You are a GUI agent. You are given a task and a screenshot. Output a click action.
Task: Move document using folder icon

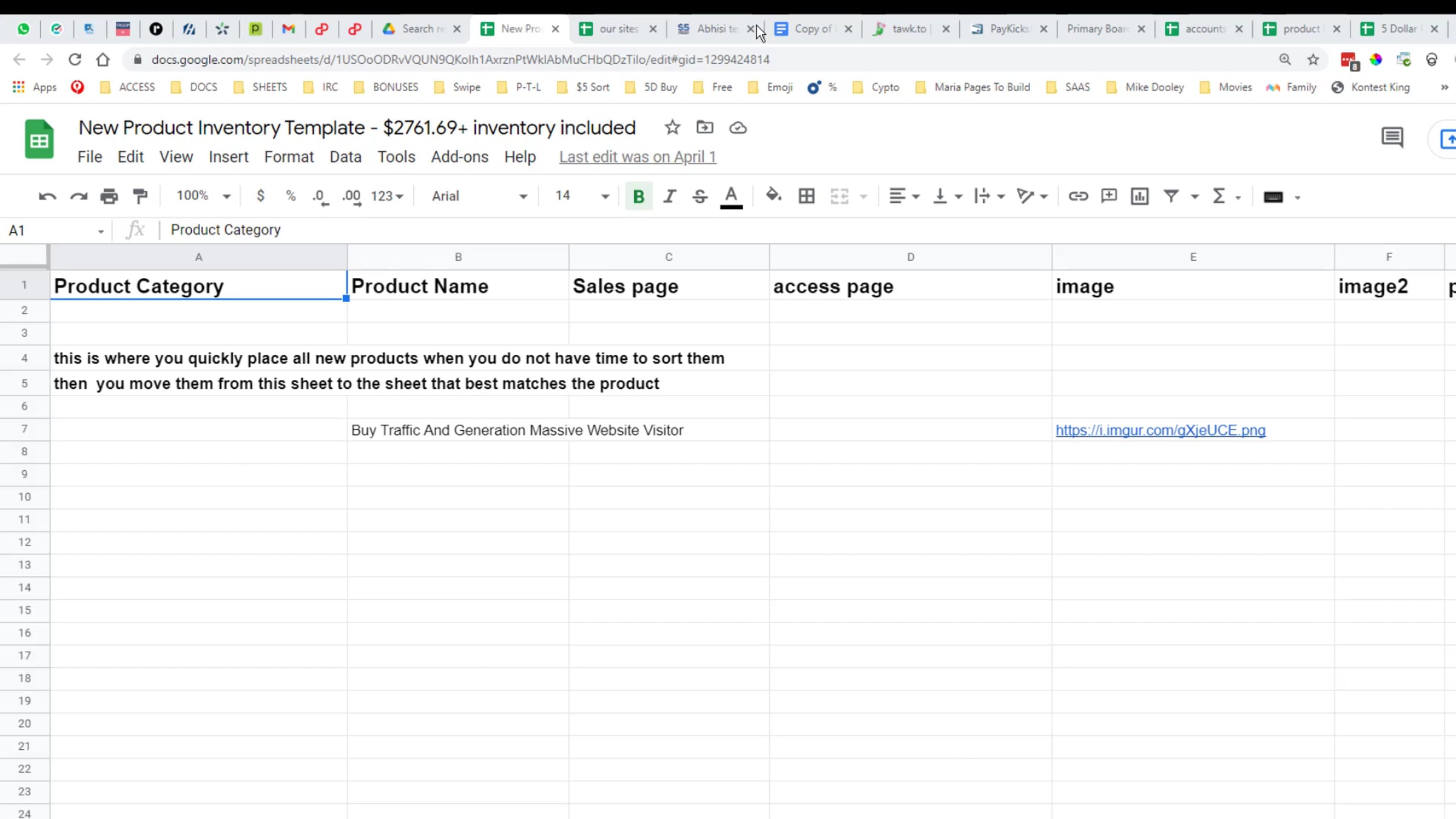pos(705,127)
